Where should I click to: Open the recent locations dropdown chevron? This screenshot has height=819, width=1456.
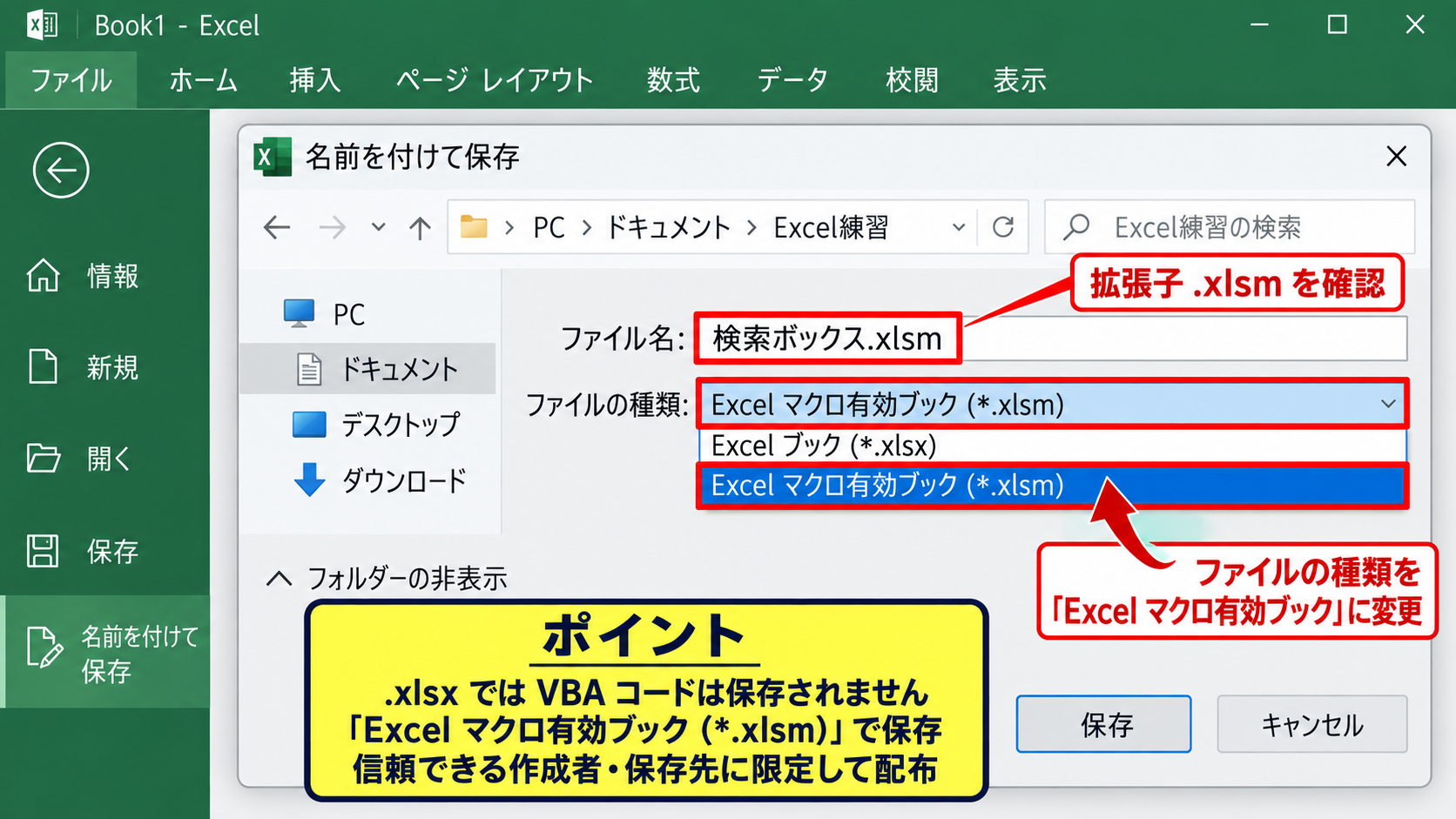click(378, 227)
